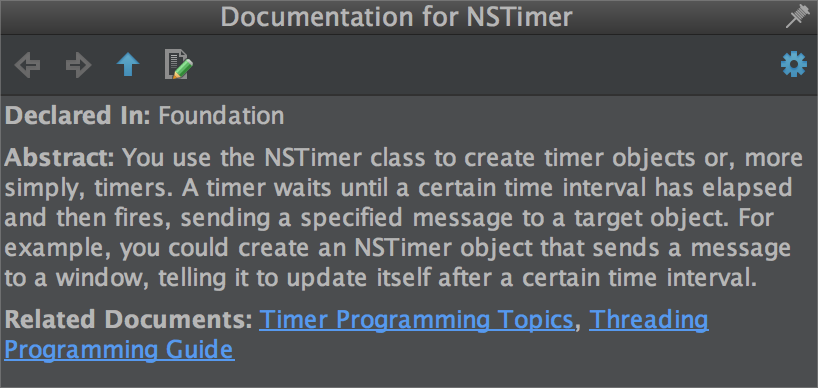The width and height of the screenshot is (818, 388).
Task: Click the wrapped 'Programming Guide' link text
Action: (x=119, y=350)
